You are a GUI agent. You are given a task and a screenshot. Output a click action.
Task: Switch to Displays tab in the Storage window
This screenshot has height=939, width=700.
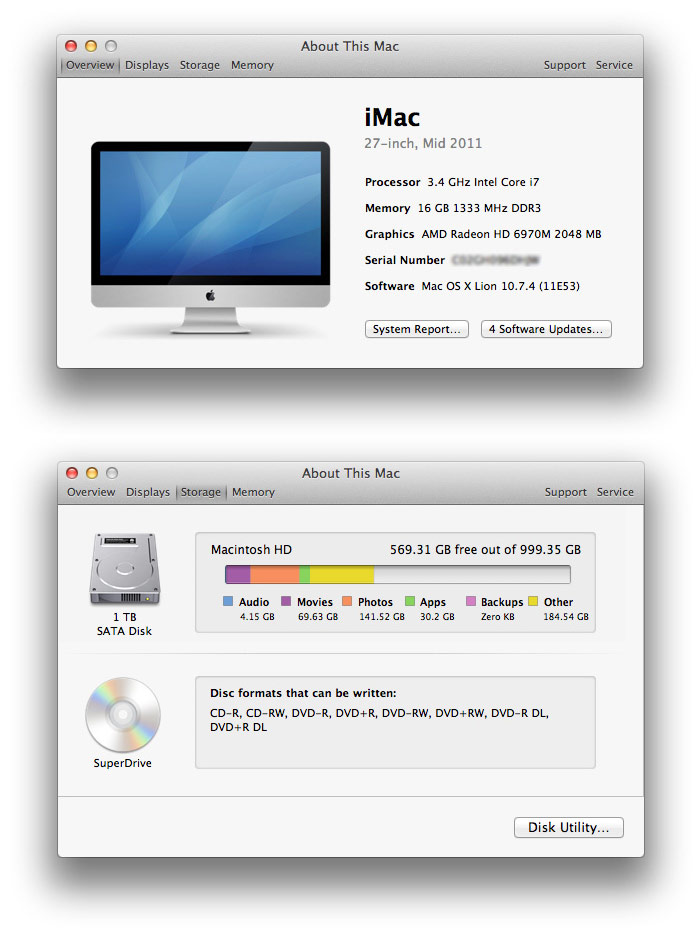point(148,492)
